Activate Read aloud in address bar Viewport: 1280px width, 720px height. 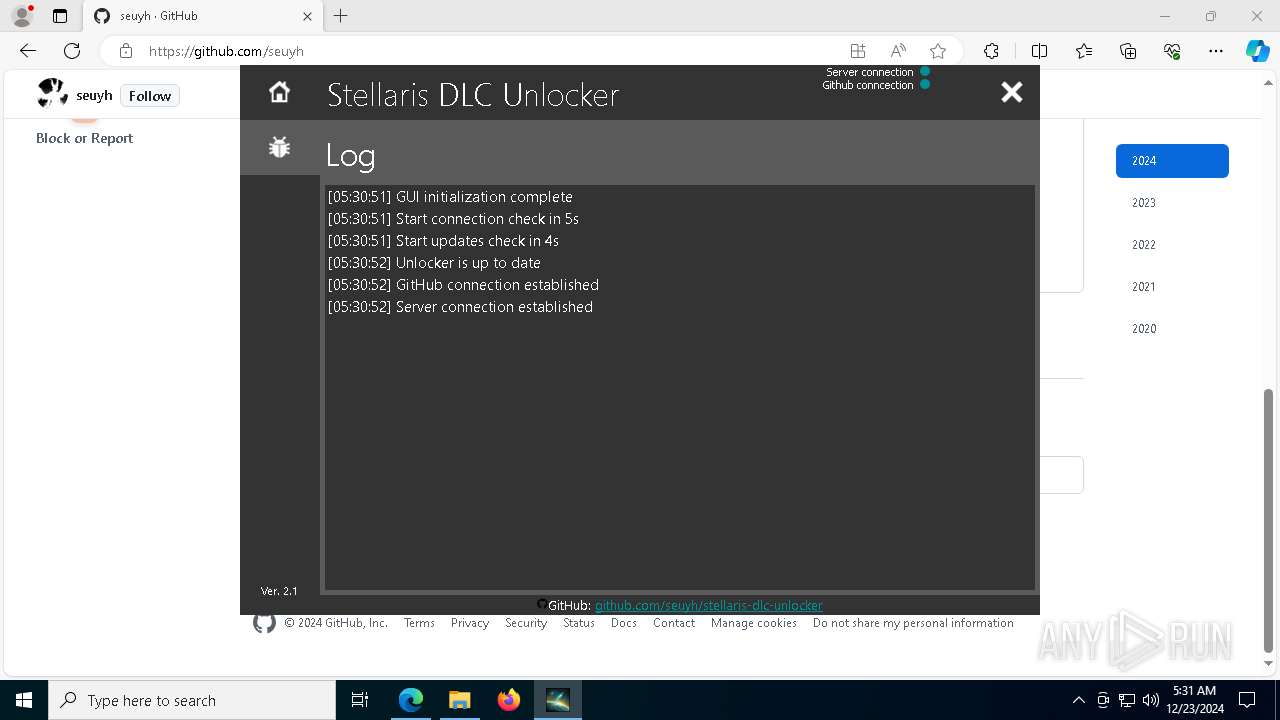[898, 51]
